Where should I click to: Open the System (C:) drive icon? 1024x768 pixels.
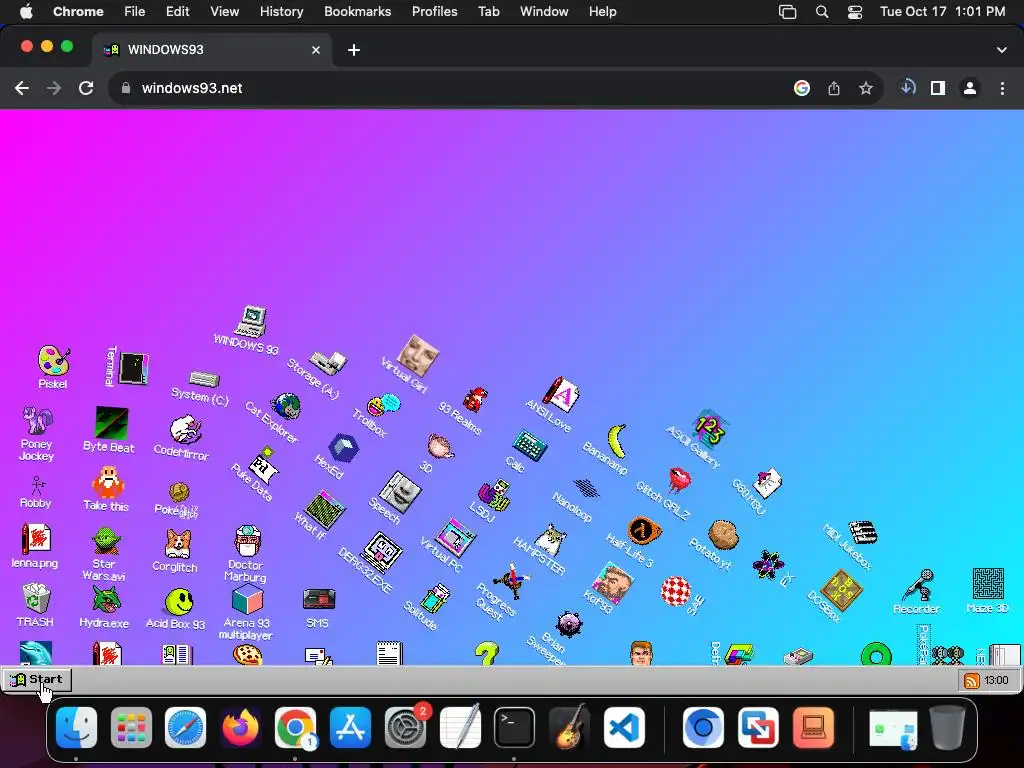204,379
